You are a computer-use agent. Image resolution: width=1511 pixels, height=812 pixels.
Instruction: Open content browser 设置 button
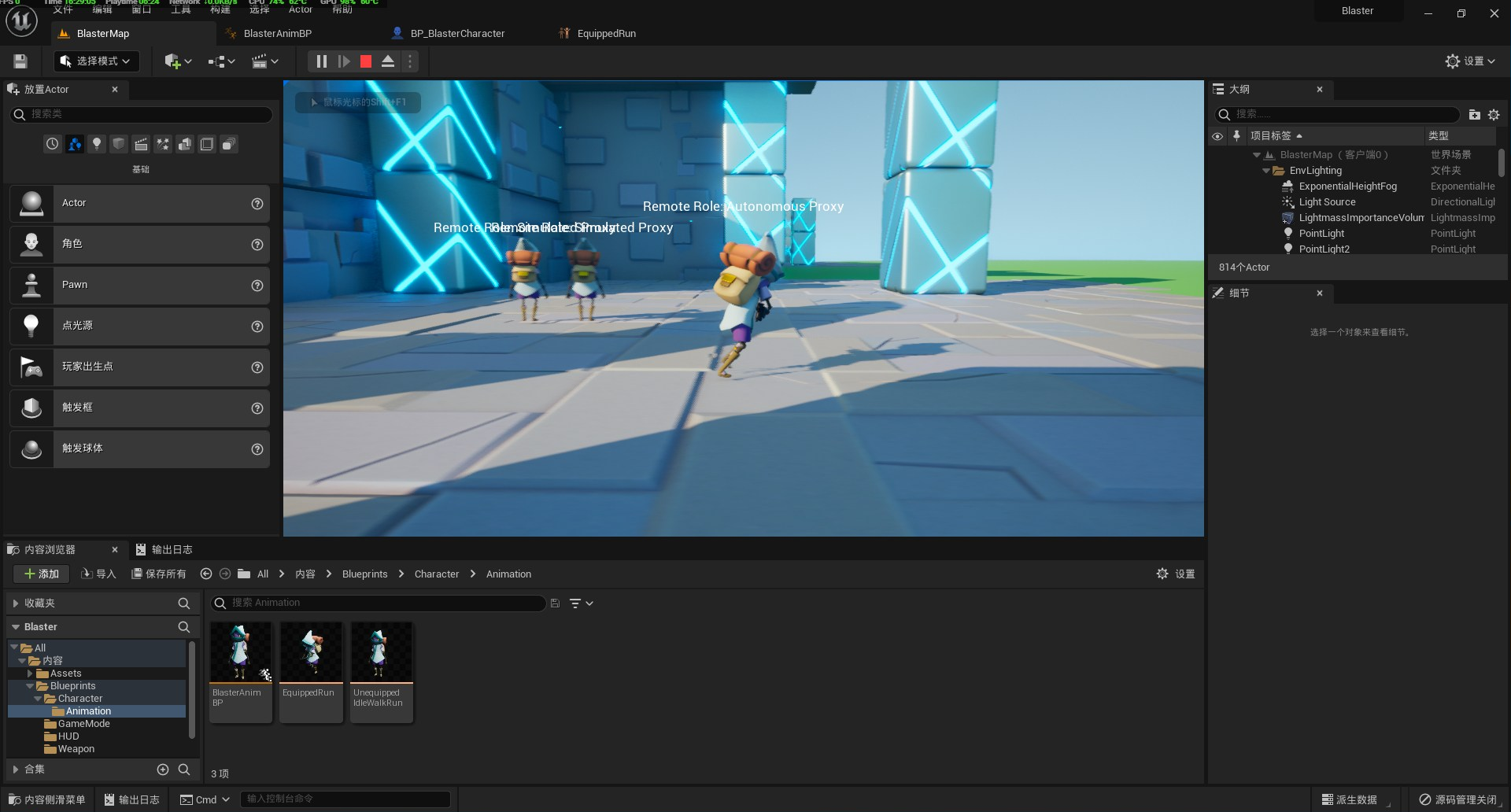1176,574
